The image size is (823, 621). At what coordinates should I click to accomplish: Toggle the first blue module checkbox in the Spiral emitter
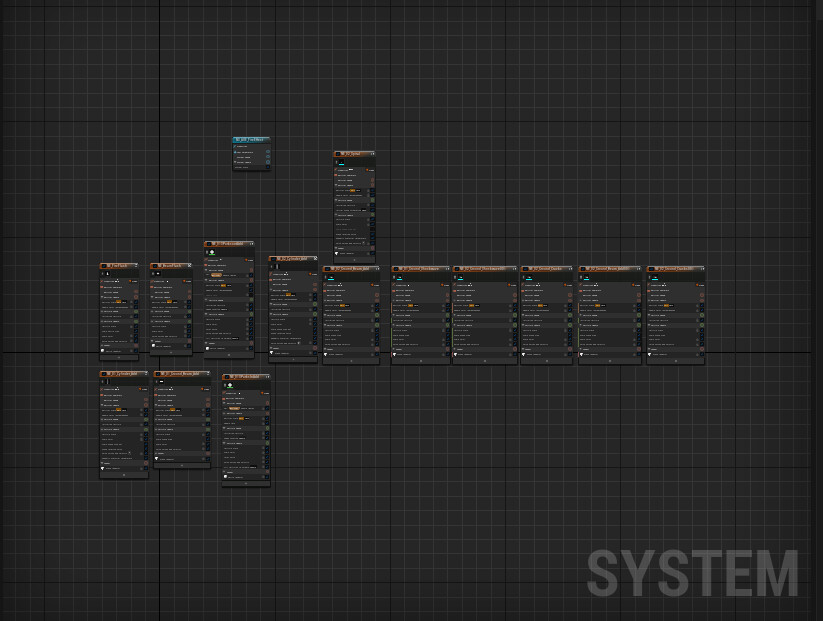point(372,190)
